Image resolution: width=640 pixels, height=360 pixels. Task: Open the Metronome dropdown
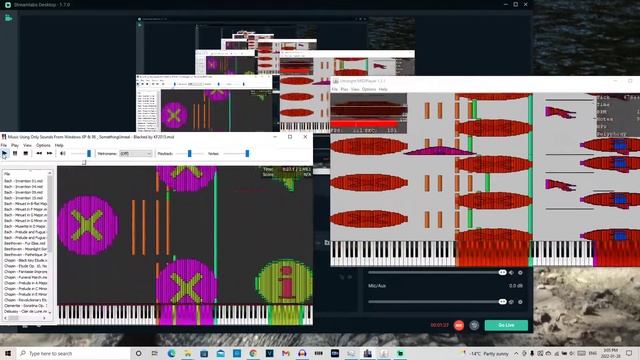[136, 153]
